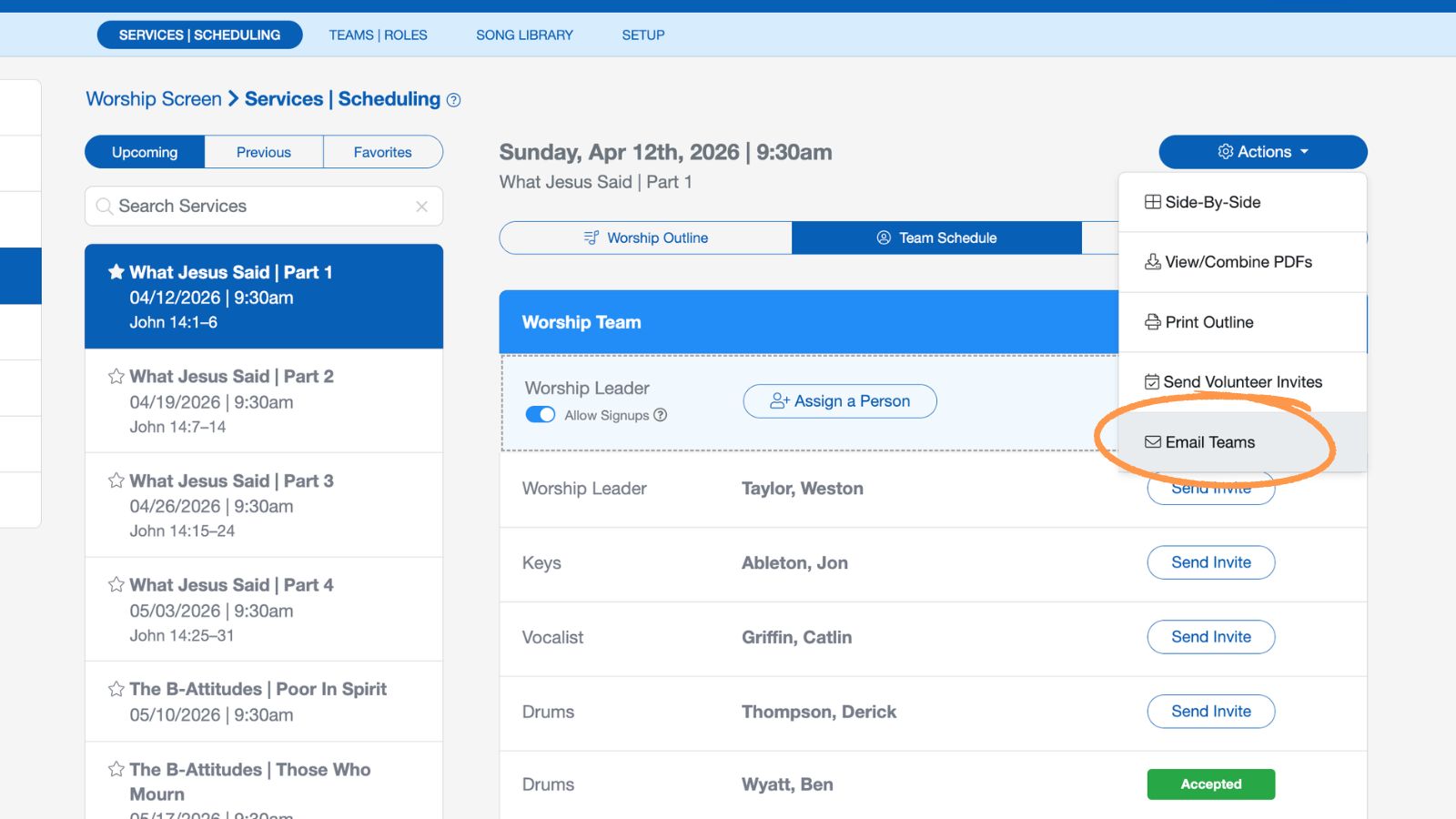Screen dimensions: 1456x819
Task: Click the person icon on the Team Schedule tab
Action: 883,238
